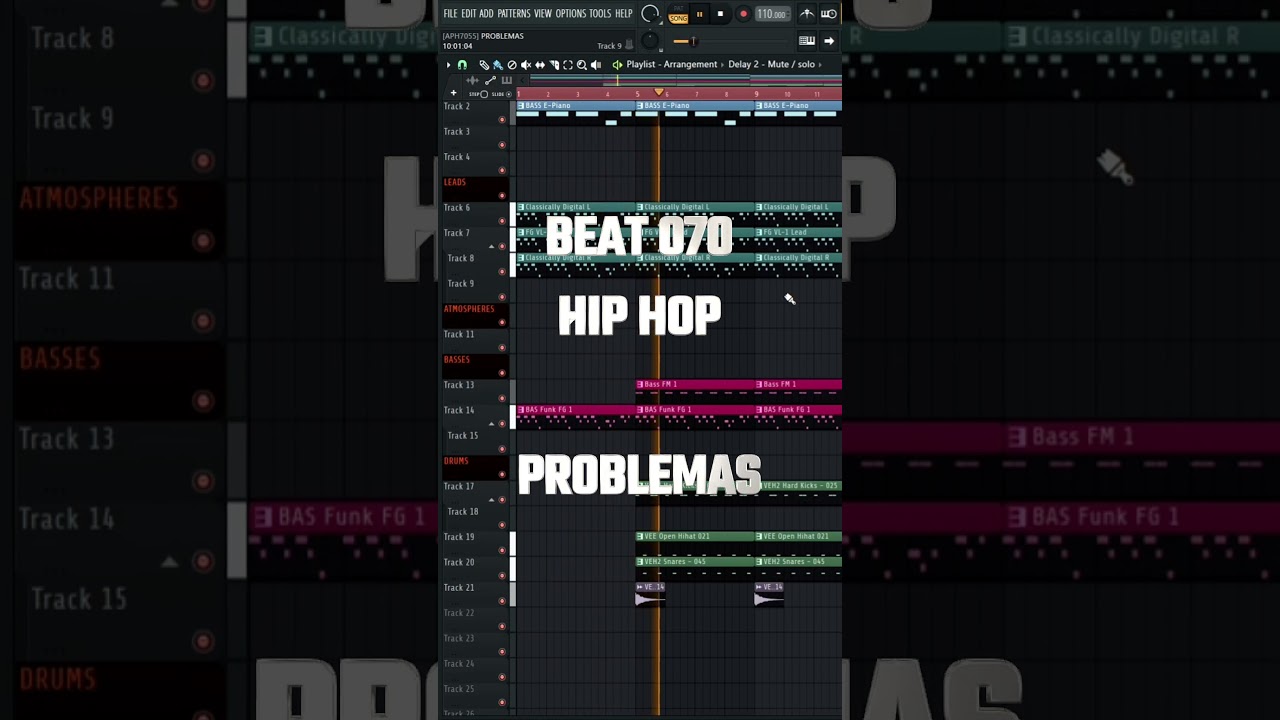Click the right-arrow icon in the top panel
The height and width of the screenshot is (720, 1280).
(829, 41)
